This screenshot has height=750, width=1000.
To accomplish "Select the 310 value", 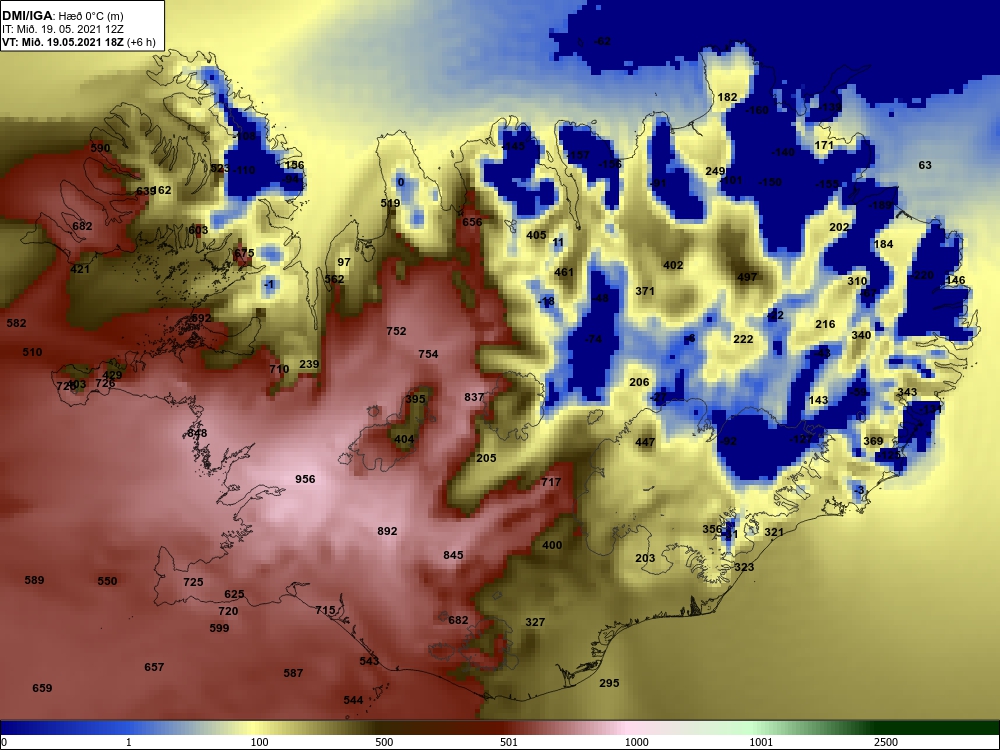I will [x=857, y=281].
